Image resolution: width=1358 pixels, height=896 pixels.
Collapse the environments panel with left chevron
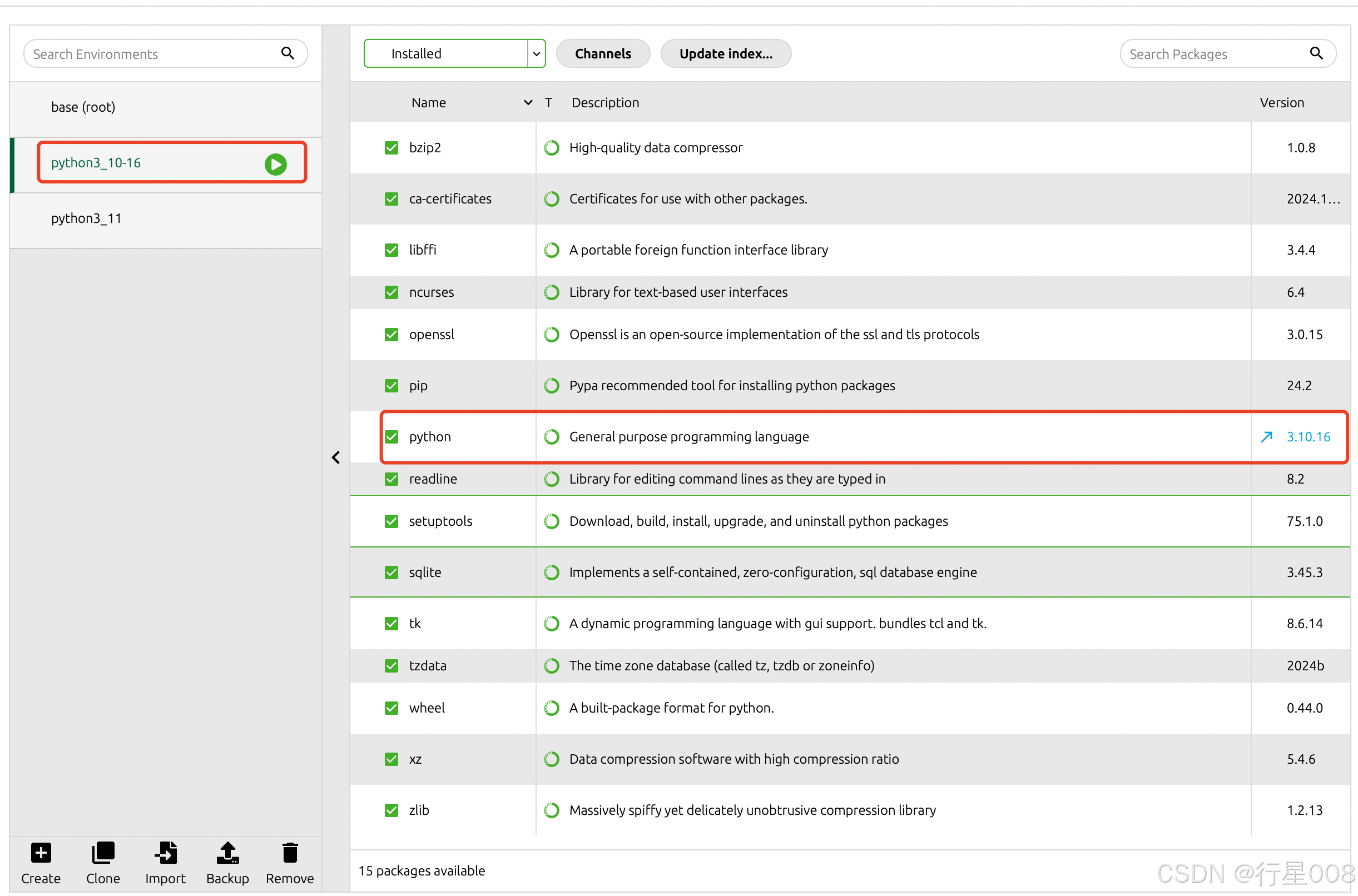pos(336,457)
